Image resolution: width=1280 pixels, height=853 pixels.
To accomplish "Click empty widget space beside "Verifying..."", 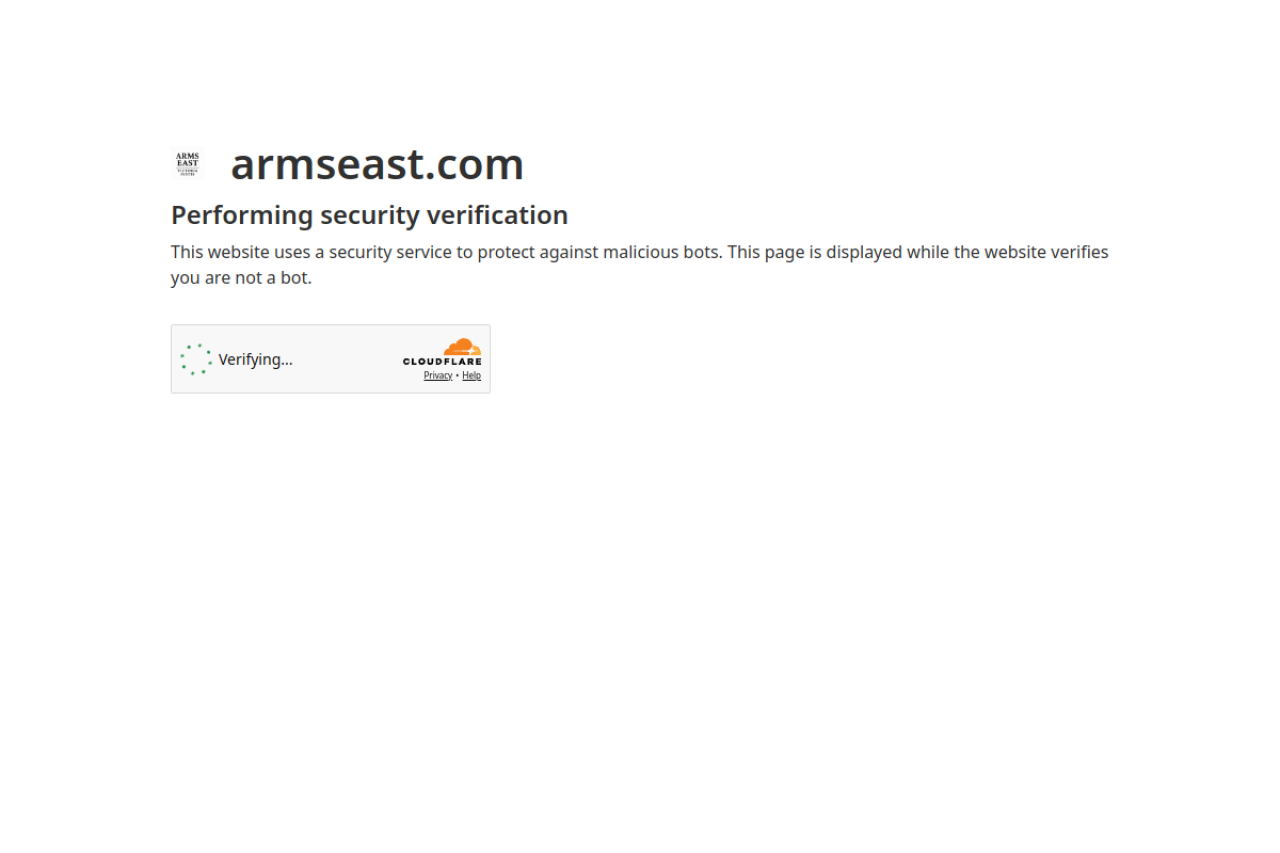I will (345, 359).
